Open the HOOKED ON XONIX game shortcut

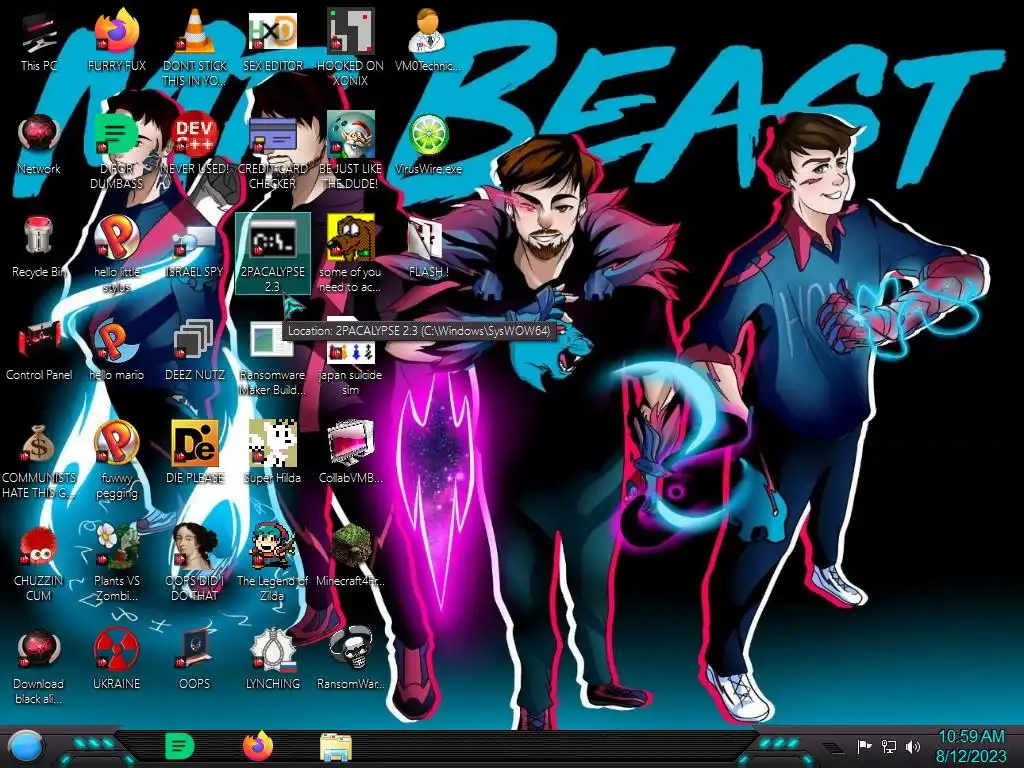[x=351, y=46]
